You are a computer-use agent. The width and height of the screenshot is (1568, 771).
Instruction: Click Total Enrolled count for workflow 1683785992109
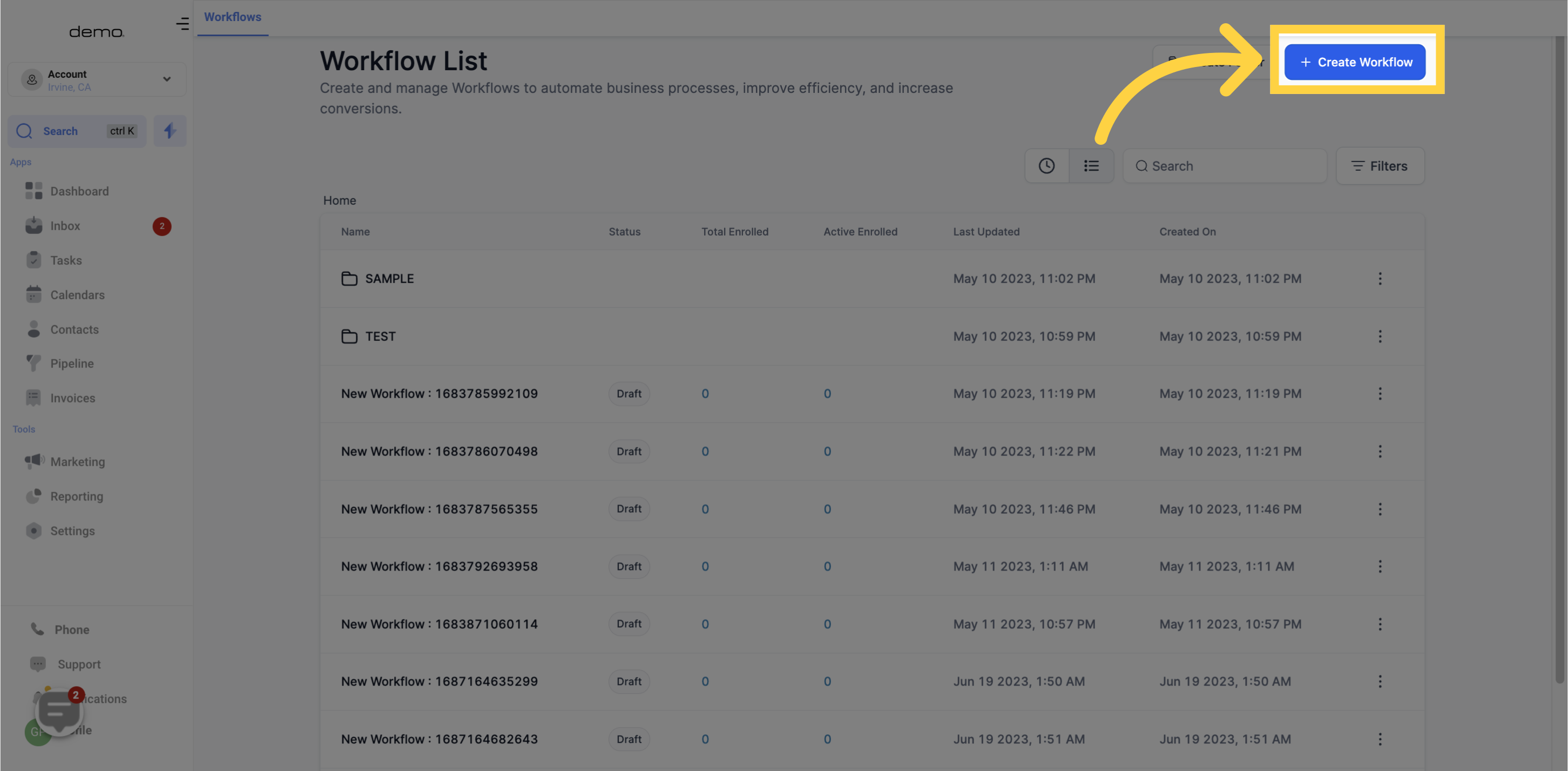click(x=705, y=394)
